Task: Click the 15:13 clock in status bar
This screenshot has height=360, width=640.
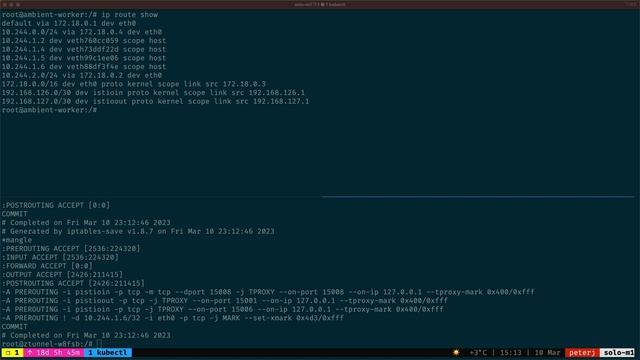Action: [510, 353]
